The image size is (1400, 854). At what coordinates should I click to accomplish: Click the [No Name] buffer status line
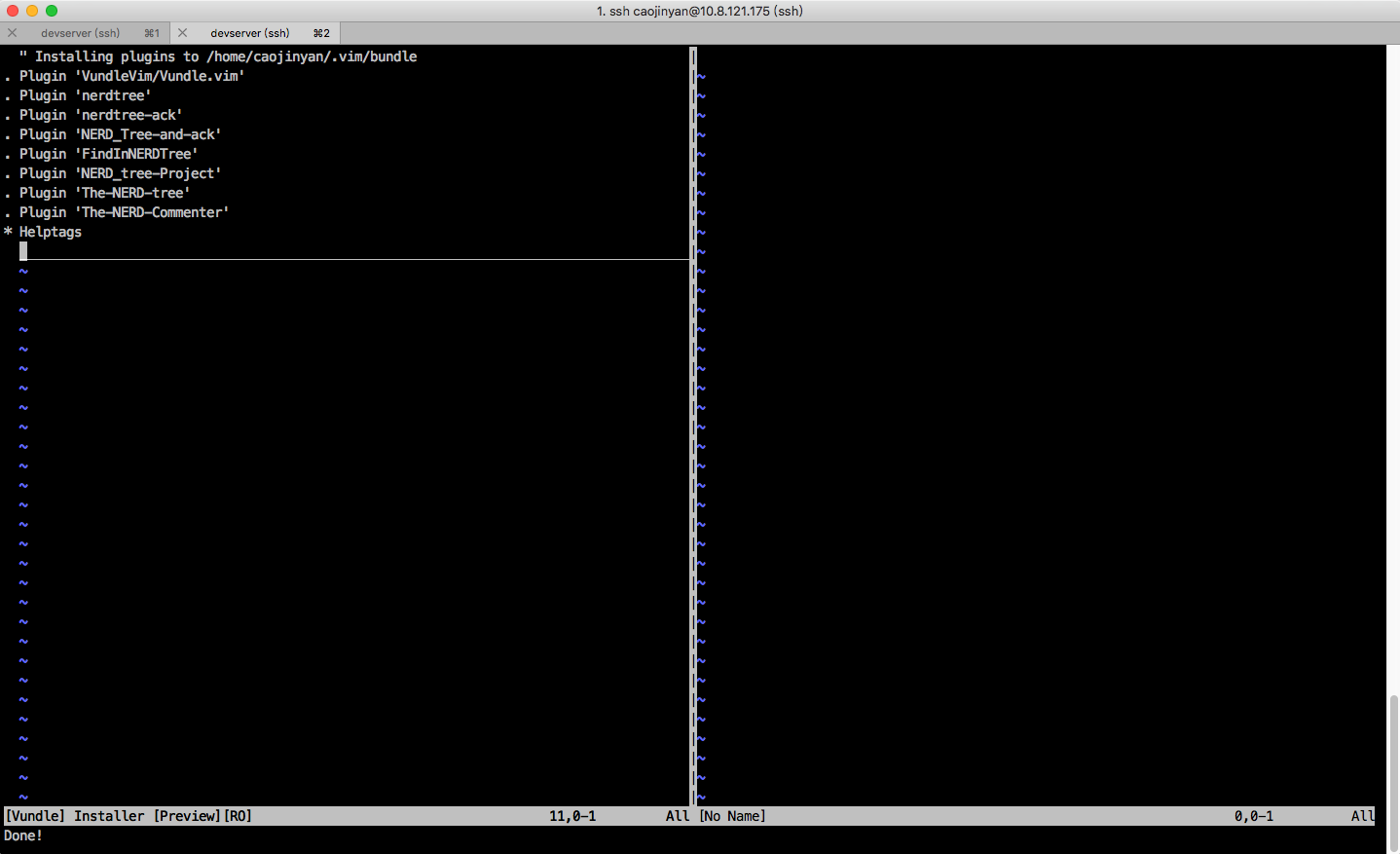pyautogui.click(x=733, y=816)
